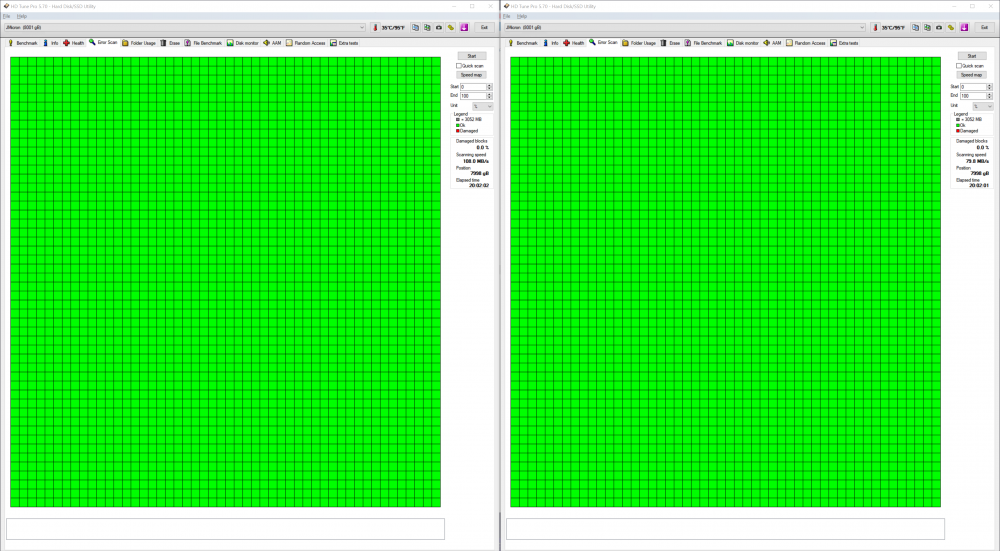Focus Start value field in left window
The height and width of the screenshot is (551, 1000).
coord(473,87)
